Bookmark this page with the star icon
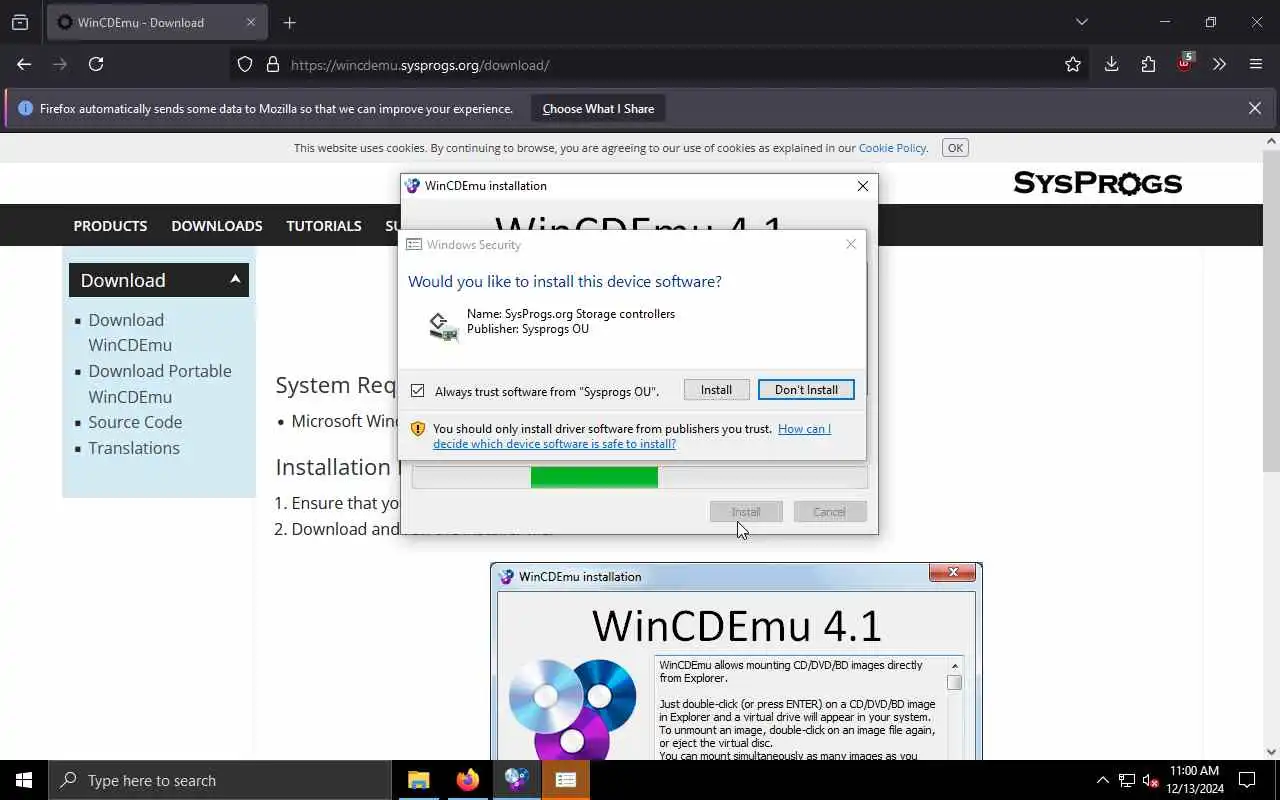This screenshot has width=1280, height=800. (1073, 64)
